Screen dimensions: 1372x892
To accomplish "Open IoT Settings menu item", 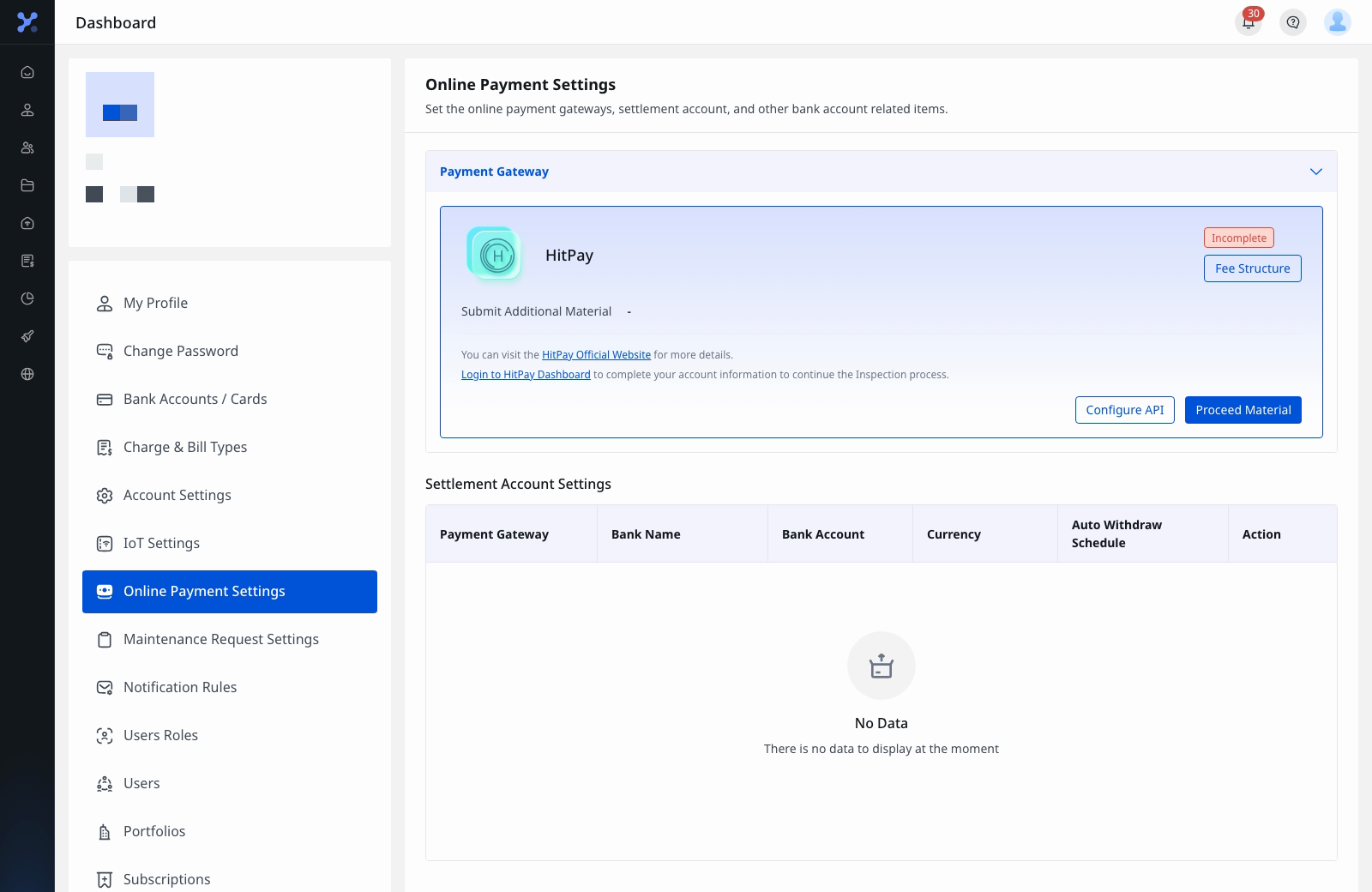I will [x=230, y=544].
